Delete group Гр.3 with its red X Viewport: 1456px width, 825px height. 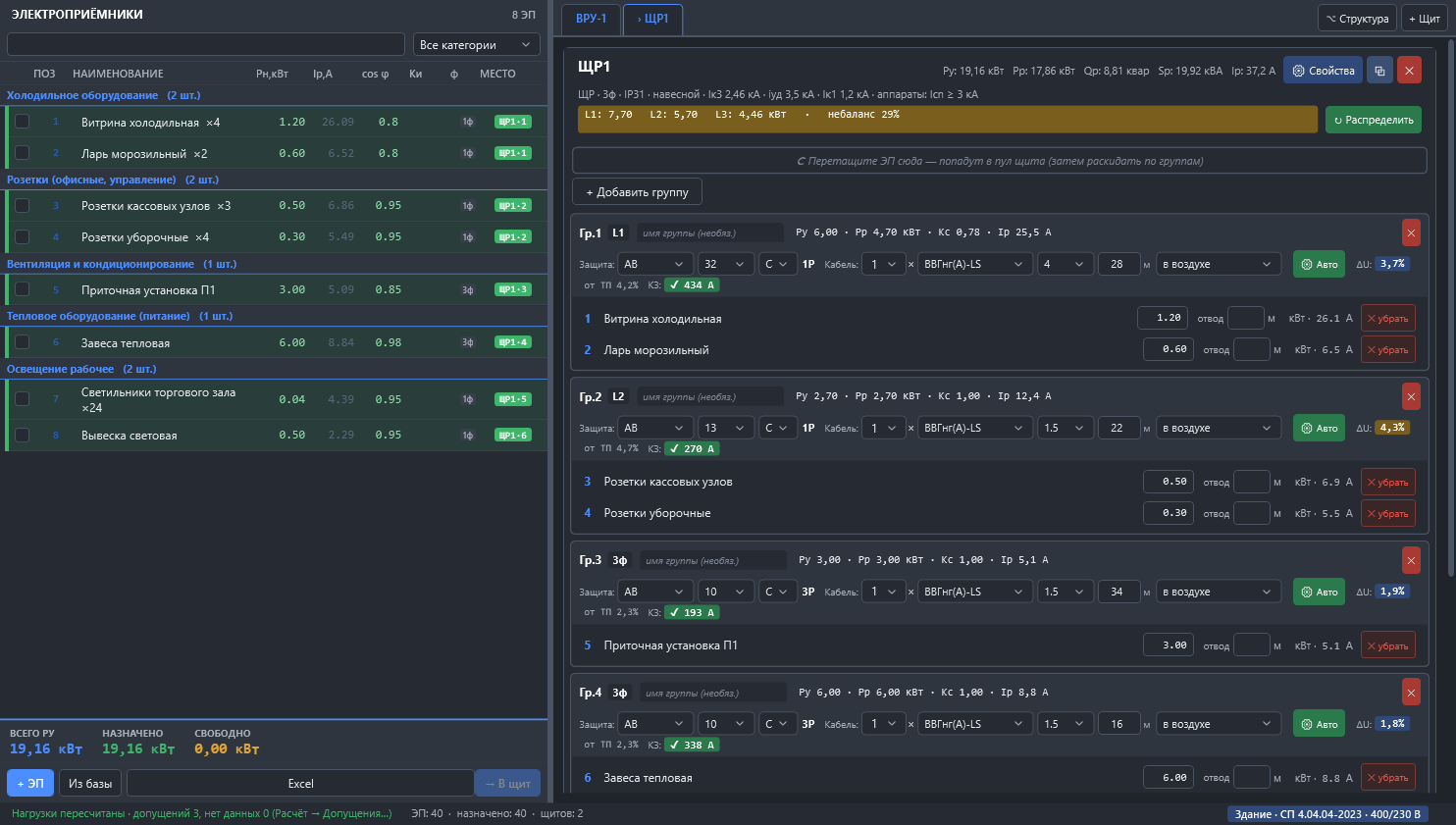[x=1411, y=560]
